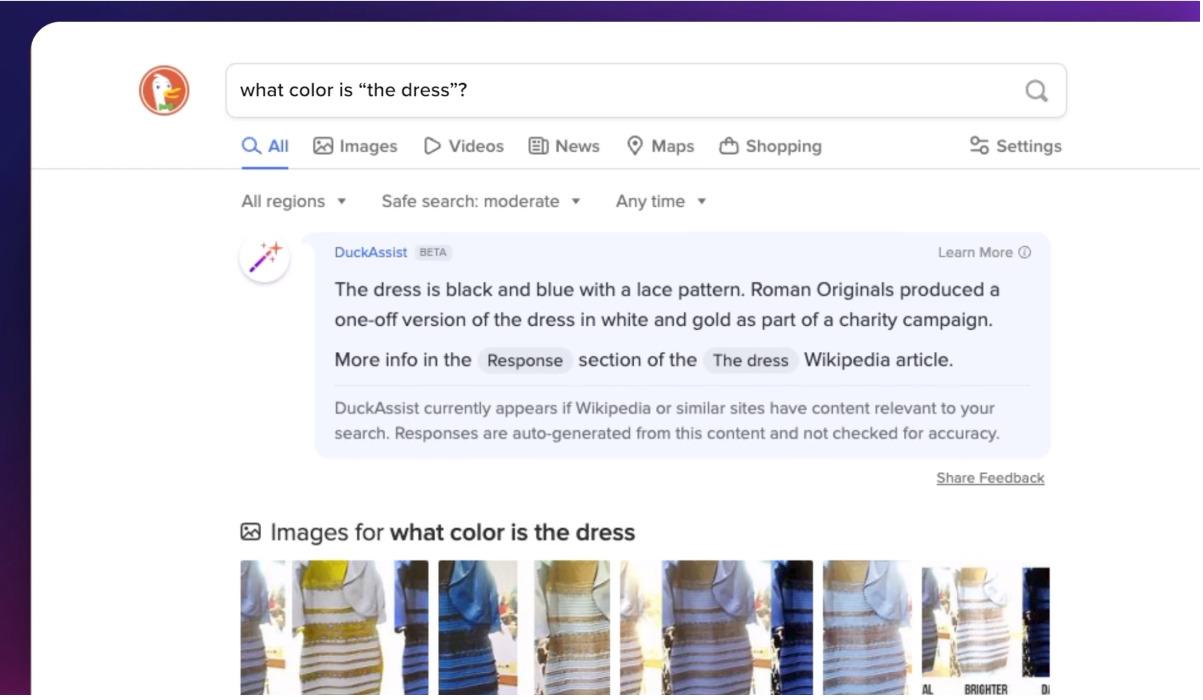Click the DuckDuckGo duck logo
Screen dimensions: 1203x700
click(x=164, y=91)
